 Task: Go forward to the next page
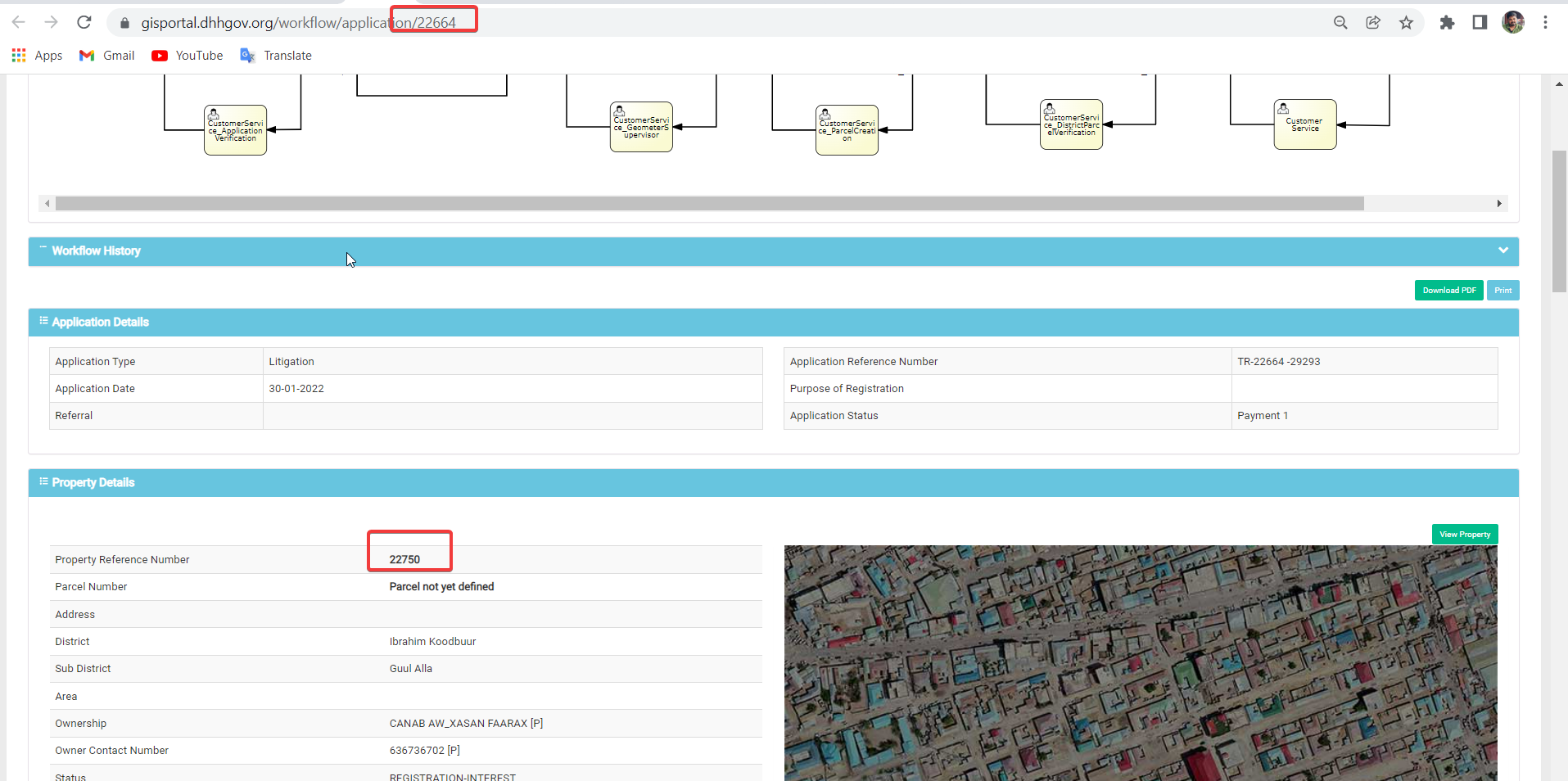(51, 22)
